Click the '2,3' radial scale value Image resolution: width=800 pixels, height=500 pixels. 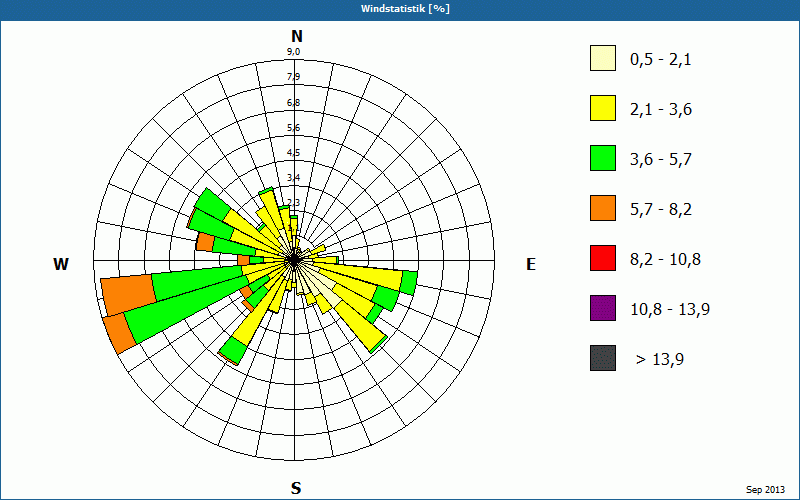[293, 203]
